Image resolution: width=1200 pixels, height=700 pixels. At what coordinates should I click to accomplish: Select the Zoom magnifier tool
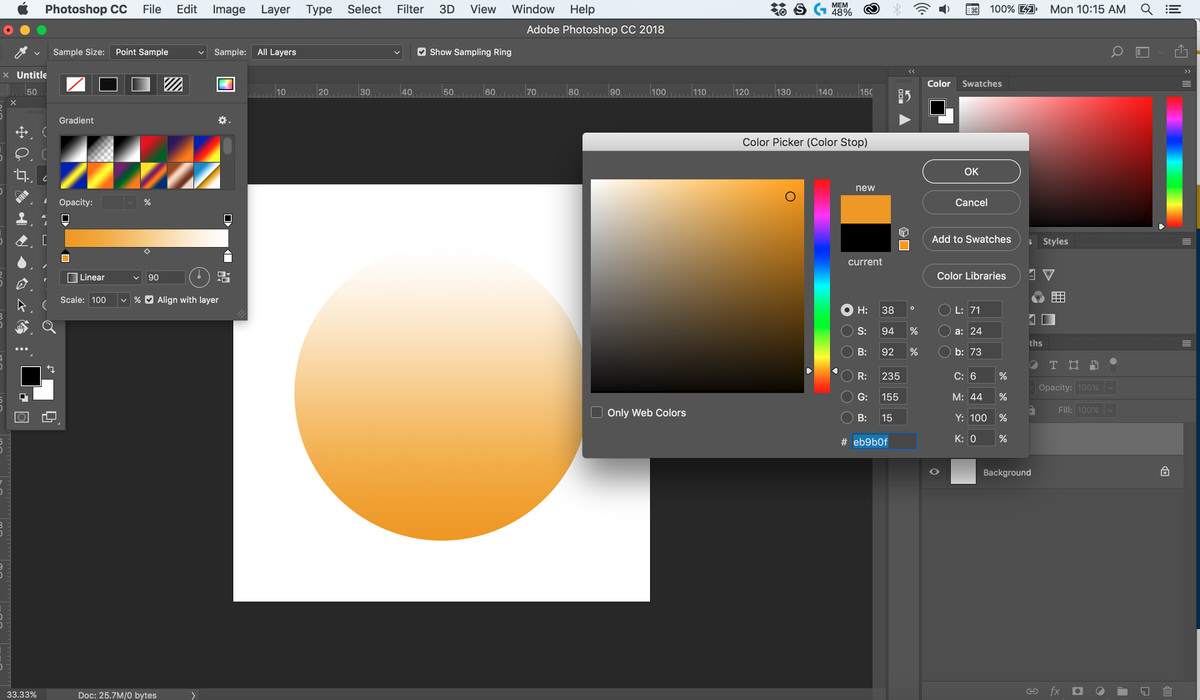pyautogui.click(x=49, y=327)
